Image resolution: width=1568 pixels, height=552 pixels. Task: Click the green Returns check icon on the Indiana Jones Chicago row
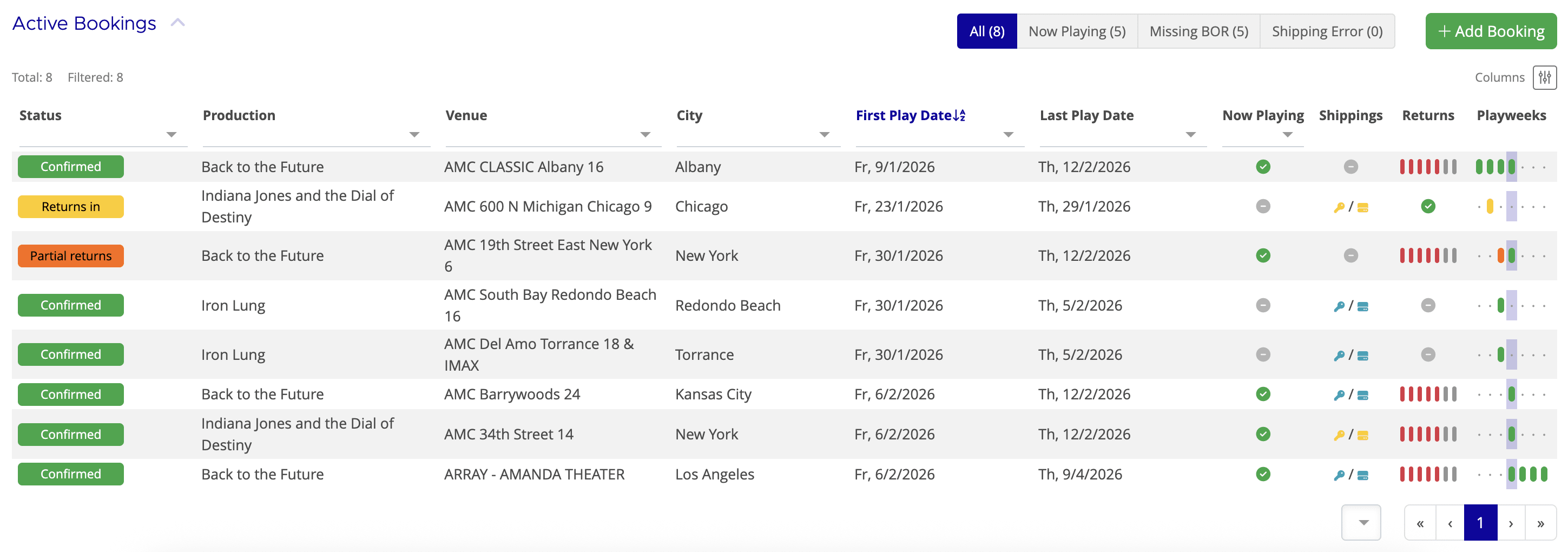1428,206
